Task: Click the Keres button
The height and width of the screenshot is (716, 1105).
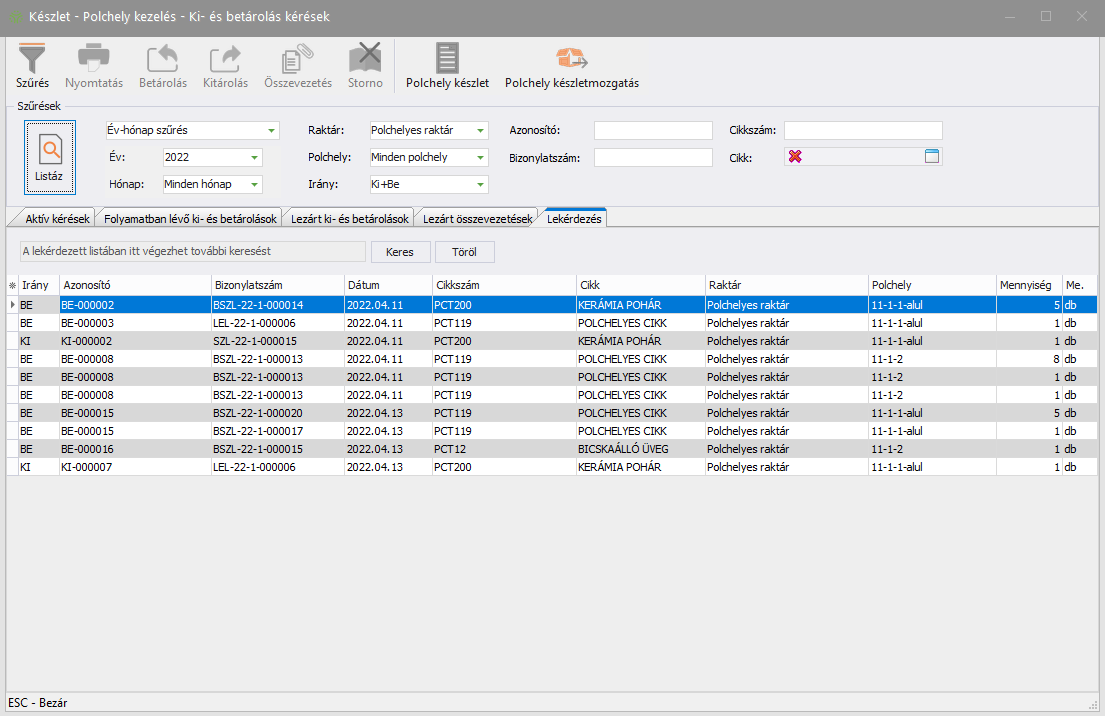Action: [400, 252]
